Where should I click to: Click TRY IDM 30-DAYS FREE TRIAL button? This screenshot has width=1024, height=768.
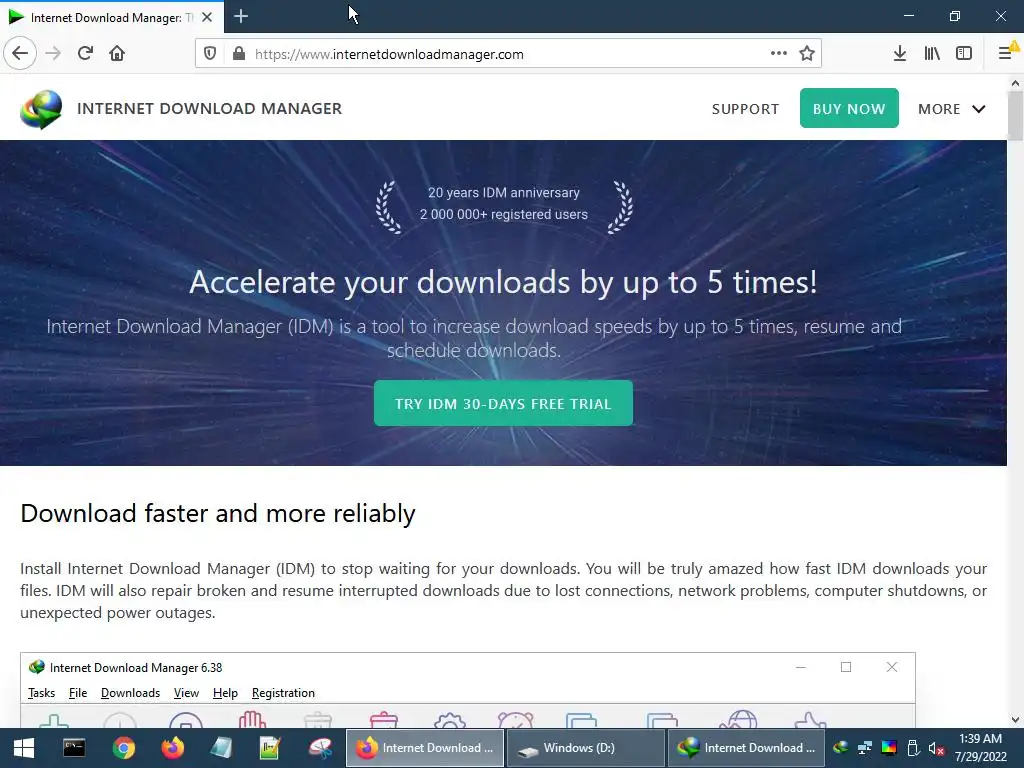[504, 404]
